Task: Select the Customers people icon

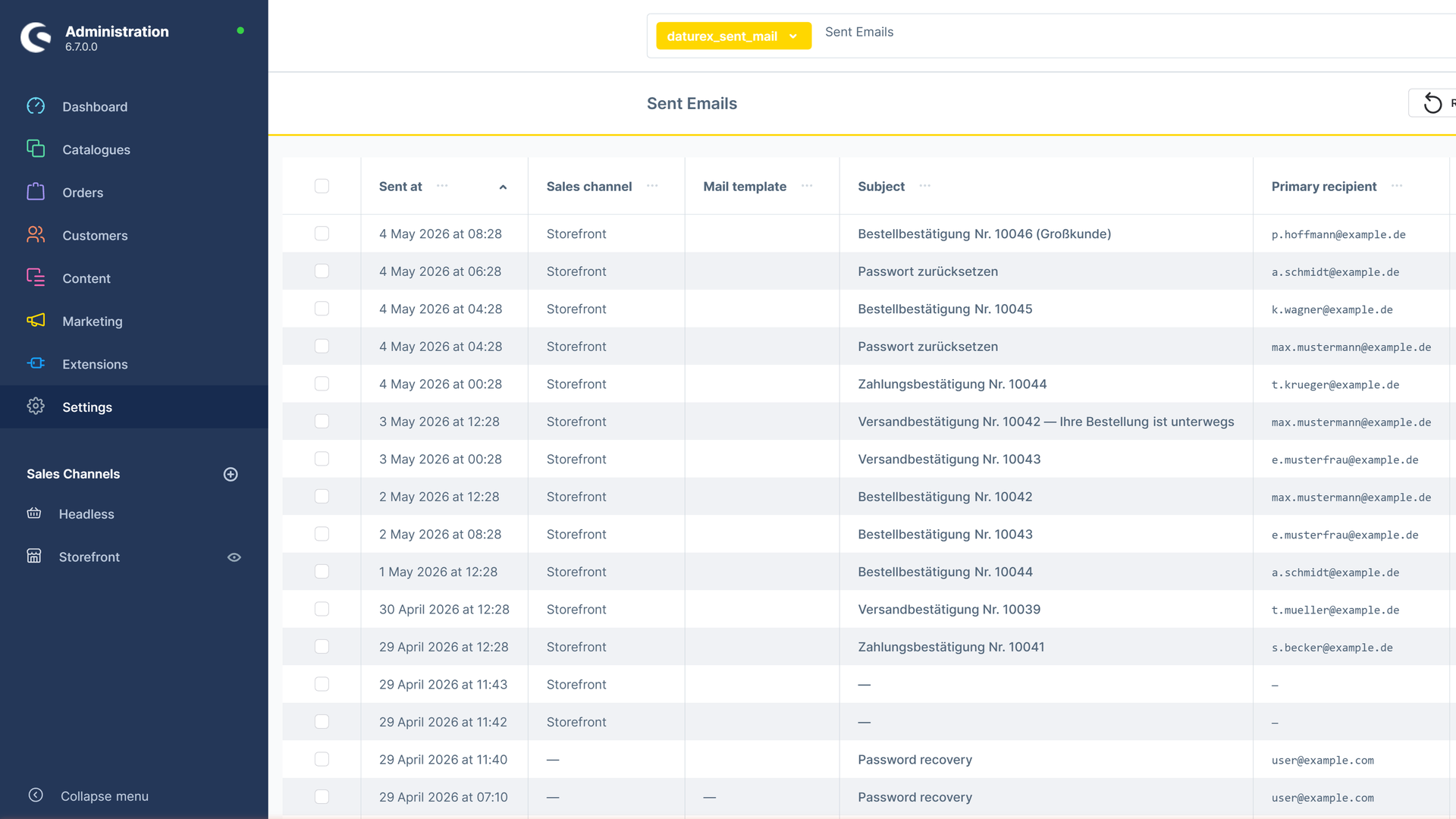Action: tap(36, 235)
